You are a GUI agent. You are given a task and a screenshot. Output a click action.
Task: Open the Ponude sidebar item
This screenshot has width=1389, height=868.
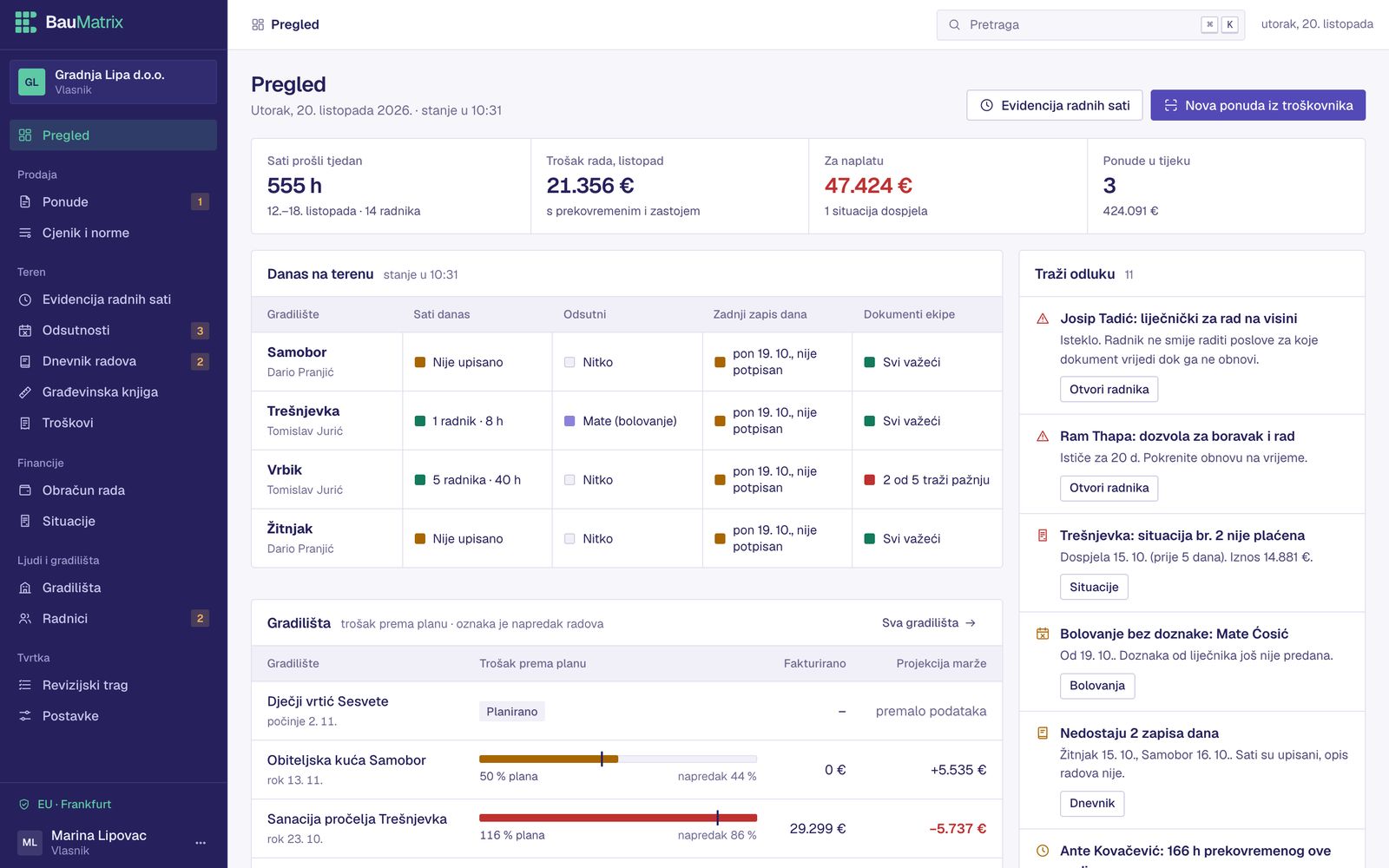[113, 202]
